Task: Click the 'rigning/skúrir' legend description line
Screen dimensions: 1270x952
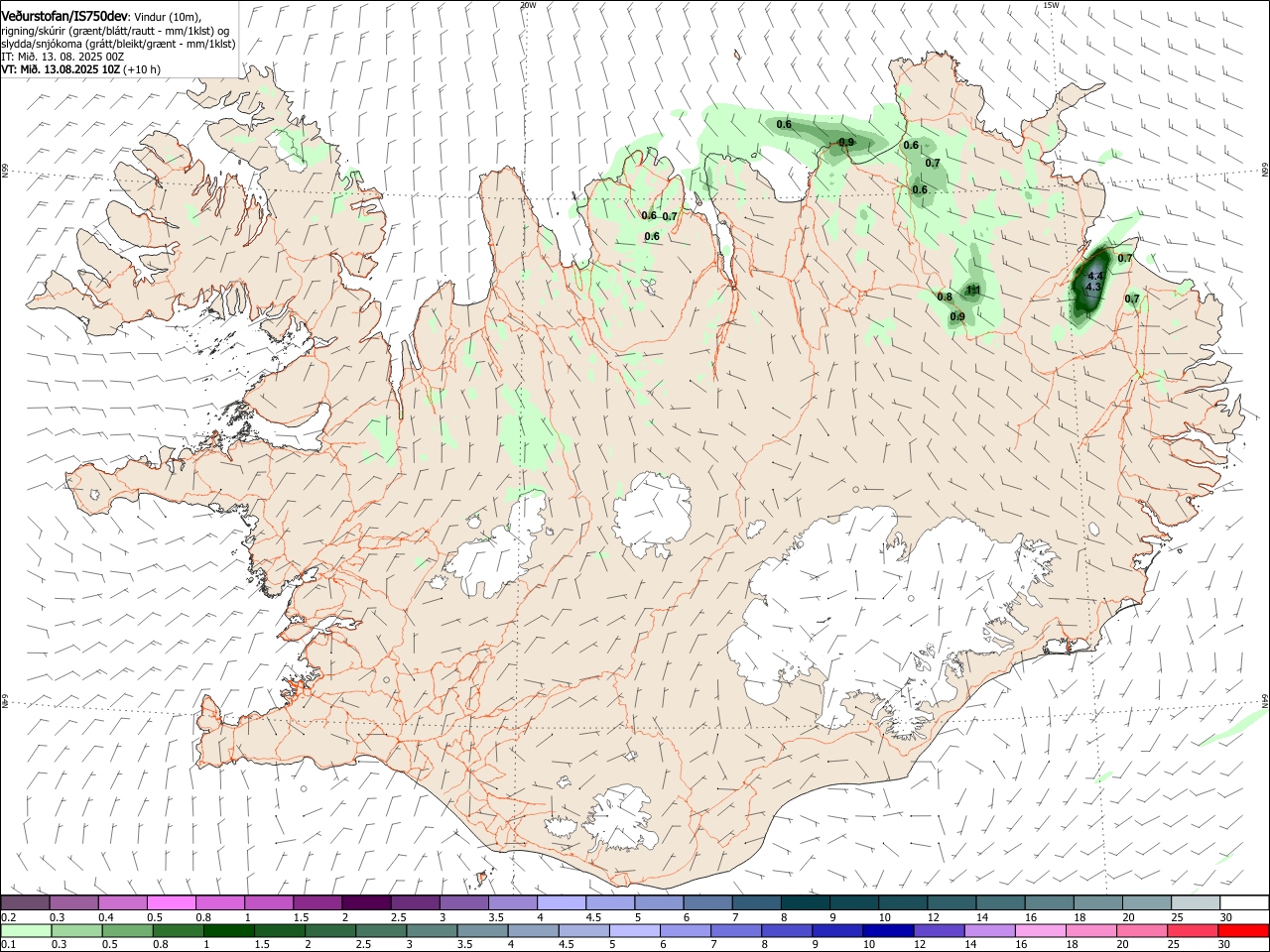Action: pyautogui.click(x=115, y=31)
